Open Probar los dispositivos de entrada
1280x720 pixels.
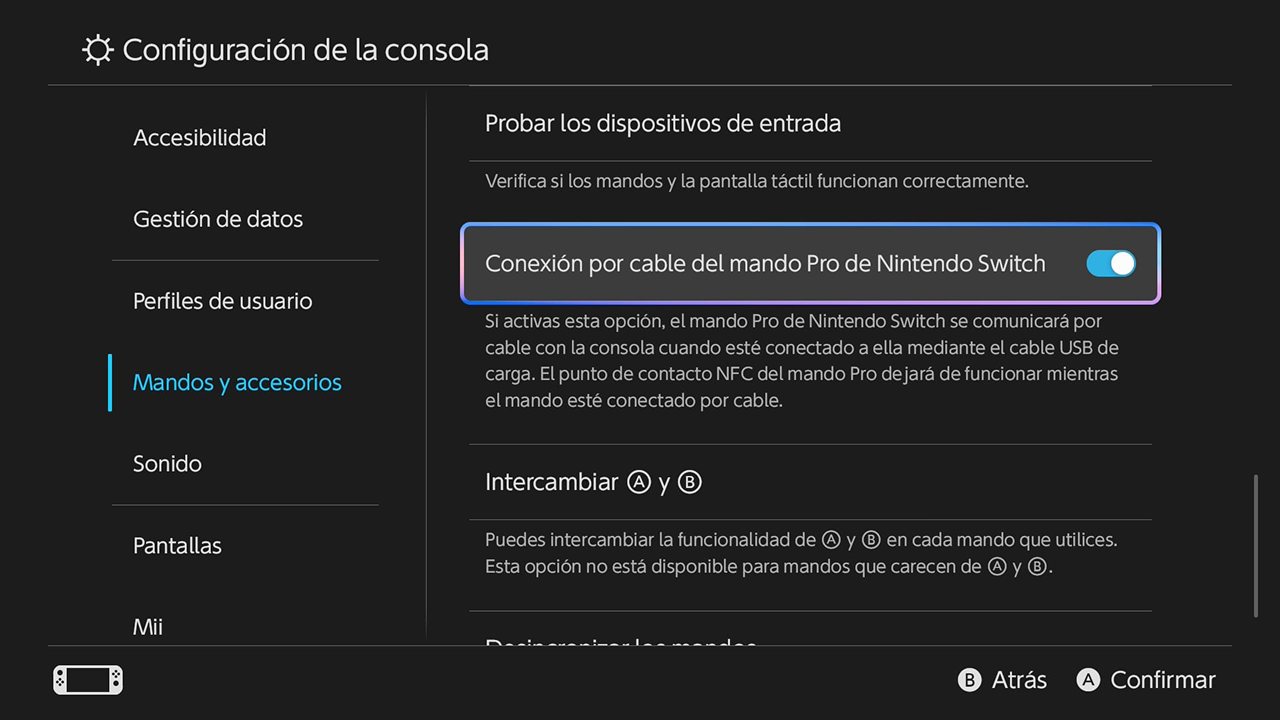662,124
